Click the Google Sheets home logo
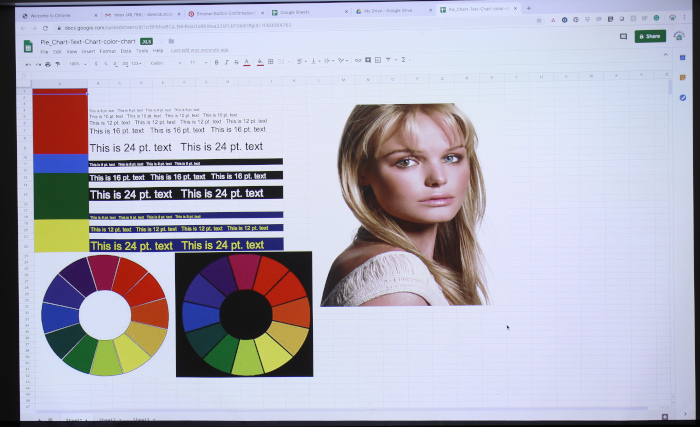The image size is (700, 427). [x=28, y=46]
